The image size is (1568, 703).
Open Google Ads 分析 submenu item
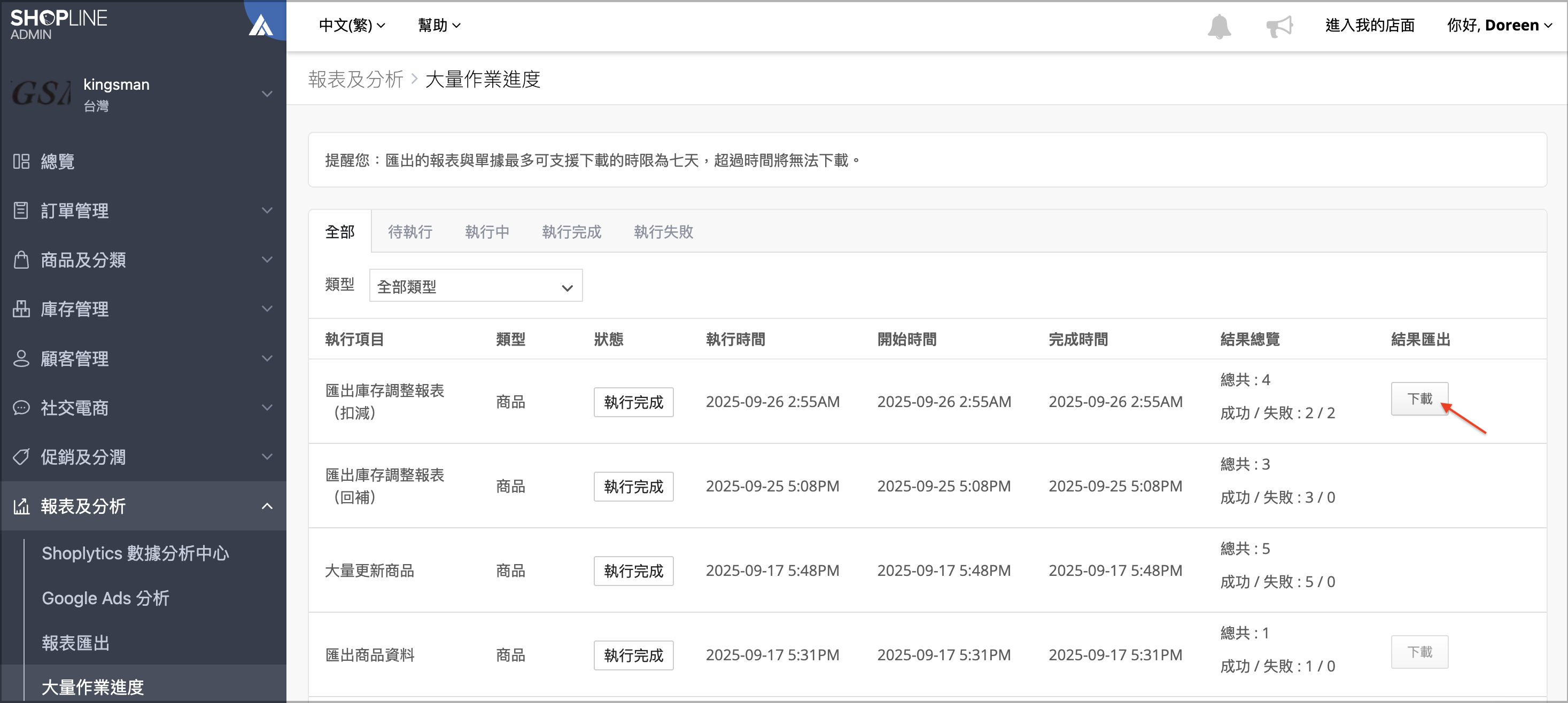[105, 598]
